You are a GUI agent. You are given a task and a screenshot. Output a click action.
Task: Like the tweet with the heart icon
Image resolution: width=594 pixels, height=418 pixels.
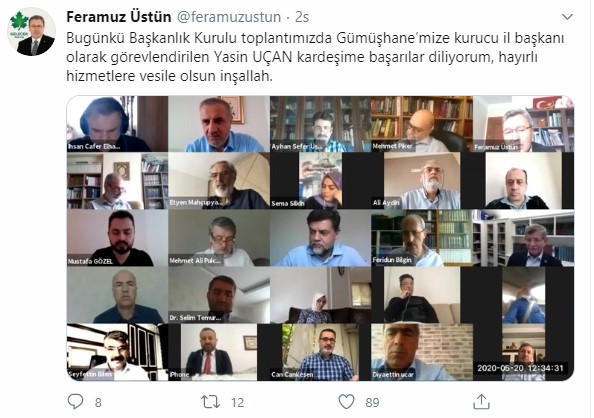[x=346, y=402]
